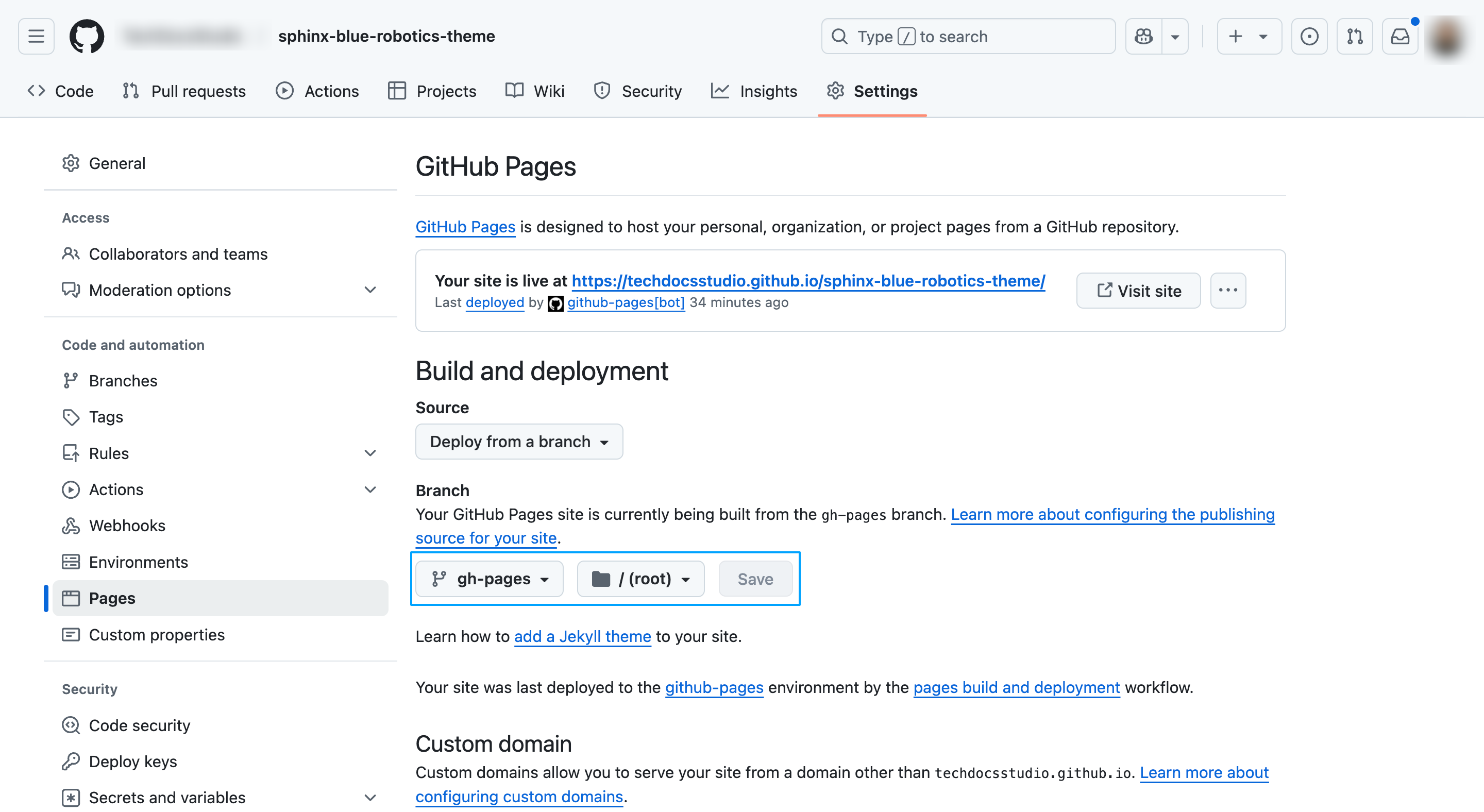Open the notifications inbox icon
The width and height of the screenshot is (1484, 812).
coord(1400,36)
